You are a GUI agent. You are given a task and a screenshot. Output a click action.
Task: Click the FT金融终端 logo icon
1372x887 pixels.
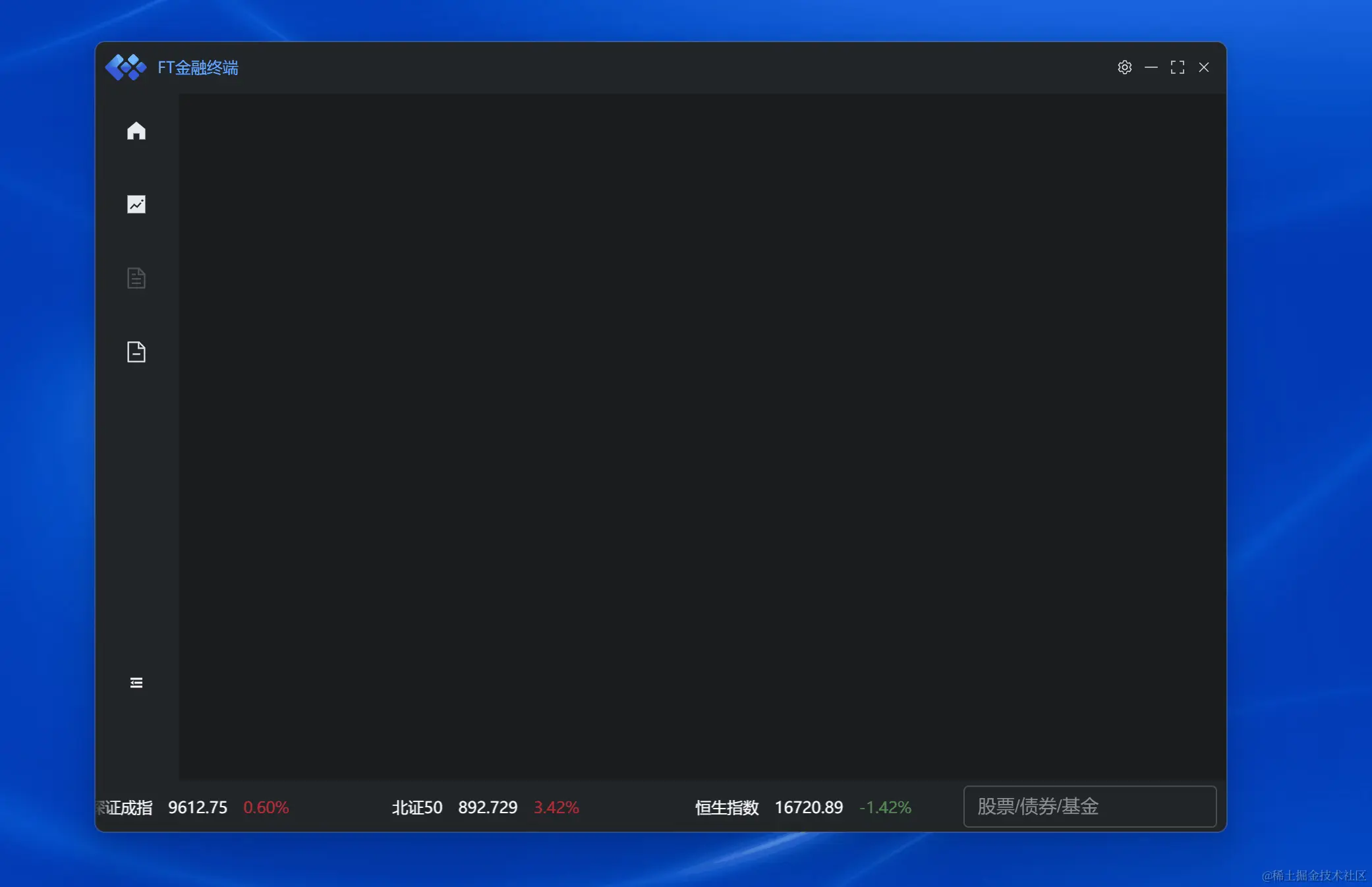pos(126,67)
